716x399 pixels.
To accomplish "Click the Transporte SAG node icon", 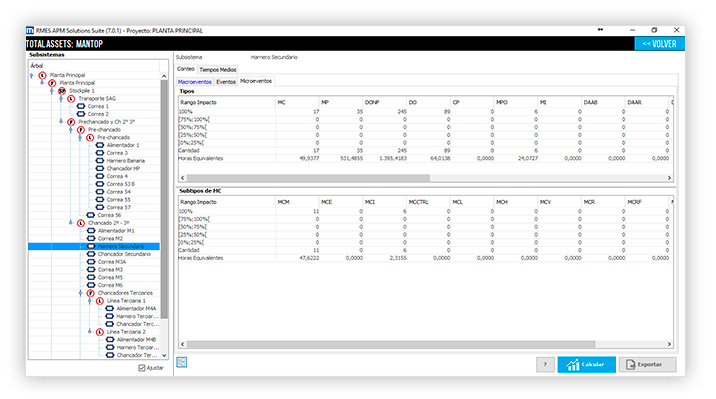I will pos(71,99).
